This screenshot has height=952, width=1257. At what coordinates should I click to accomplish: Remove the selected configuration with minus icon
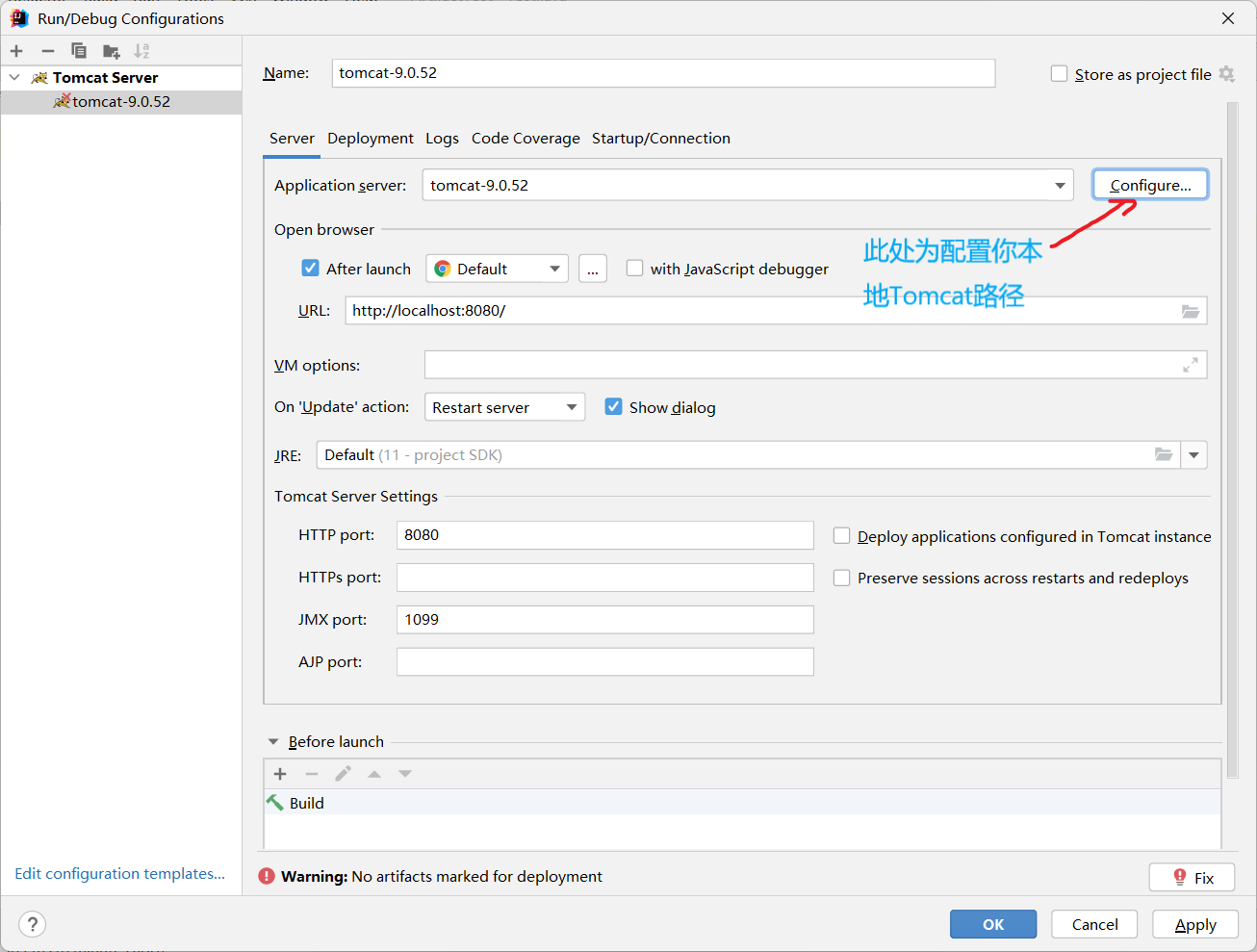tap(48, 51)
